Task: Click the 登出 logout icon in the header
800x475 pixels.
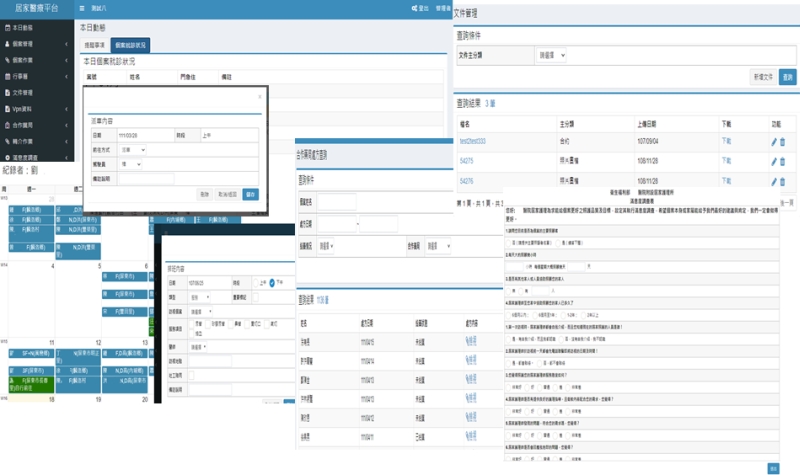Action: pos(415,8)
